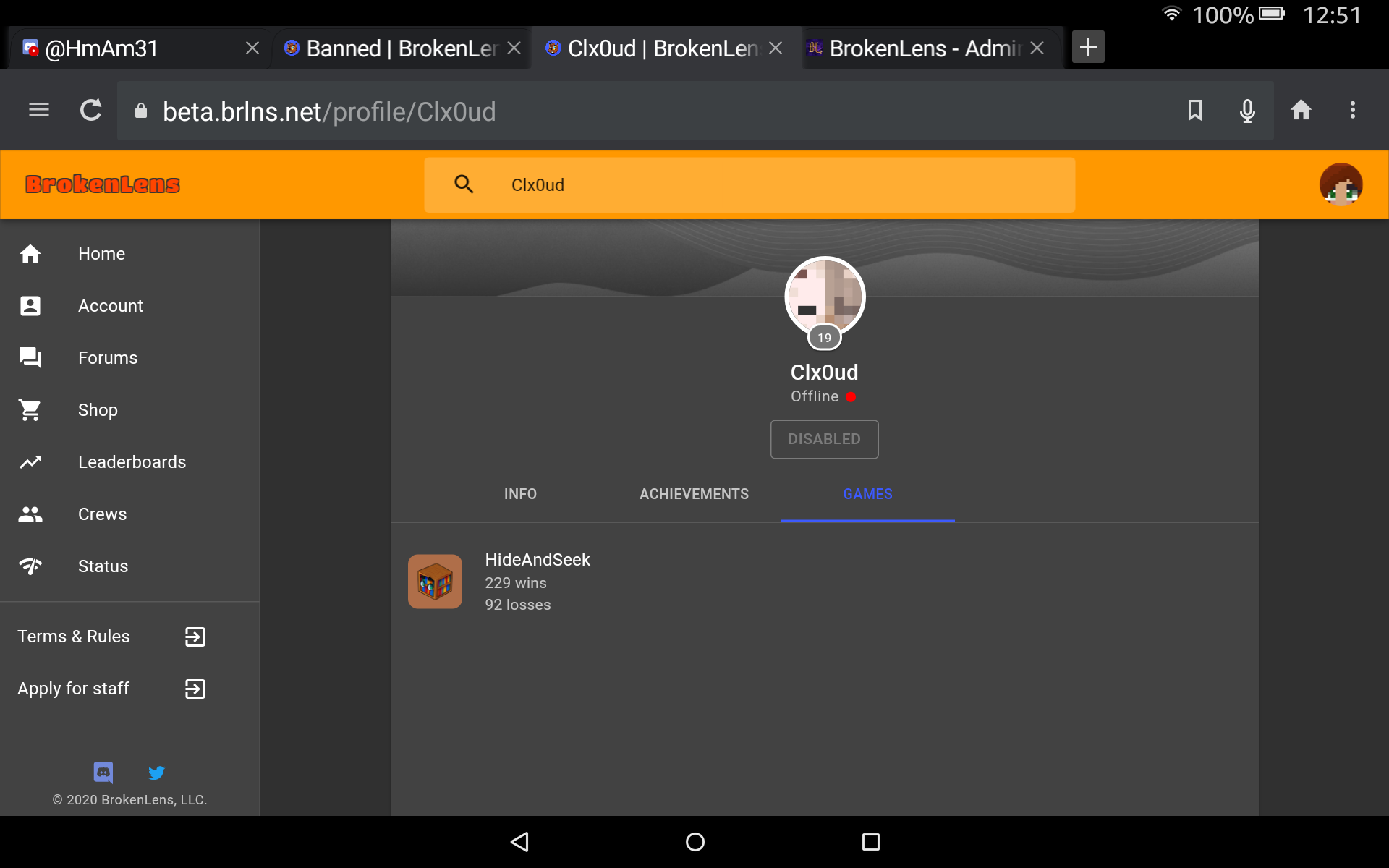This screenshot has height=868, width=1389.
Task: Open the Forums text link
Action: pos(107,358)
